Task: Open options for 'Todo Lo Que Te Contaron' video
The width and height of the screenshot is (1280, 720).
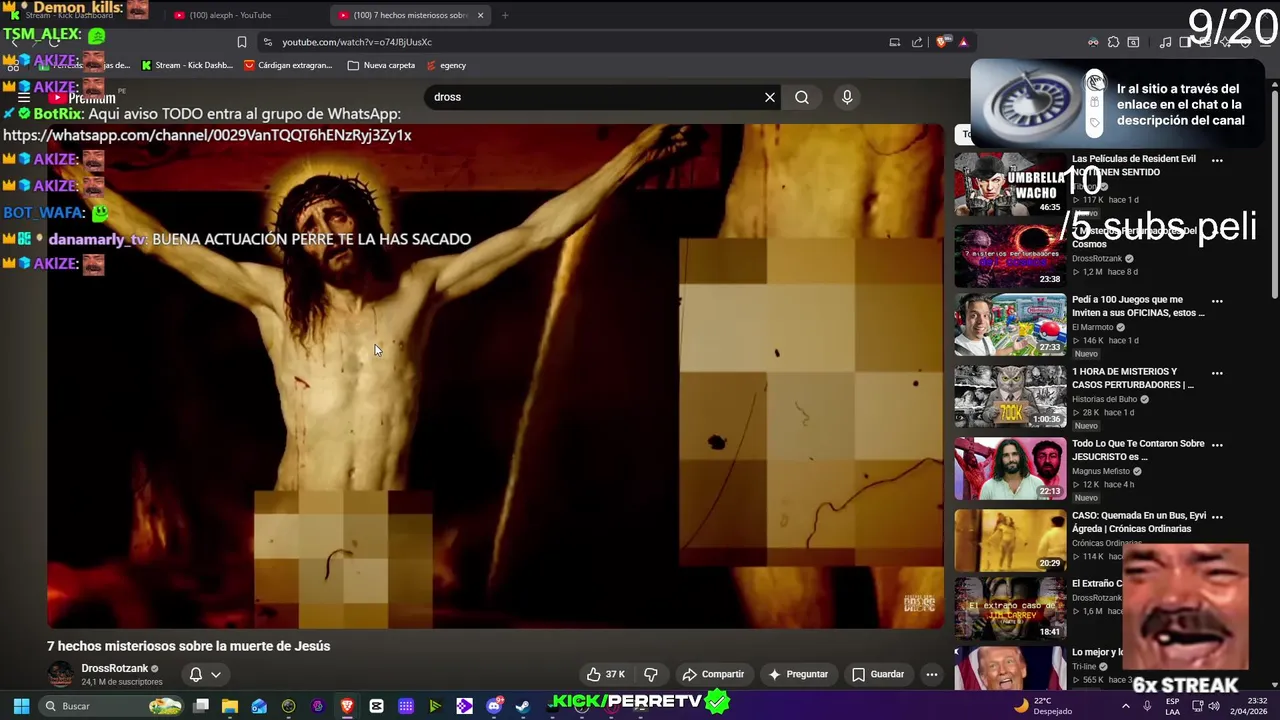Action: pyautogui.click(x=1217, y=444)
